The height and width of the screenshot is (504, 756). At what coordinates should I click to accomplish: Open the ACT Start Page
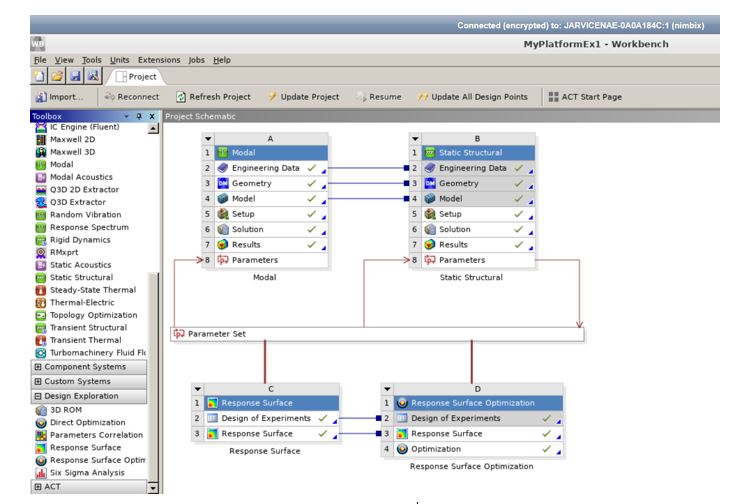tap(585, 97)
